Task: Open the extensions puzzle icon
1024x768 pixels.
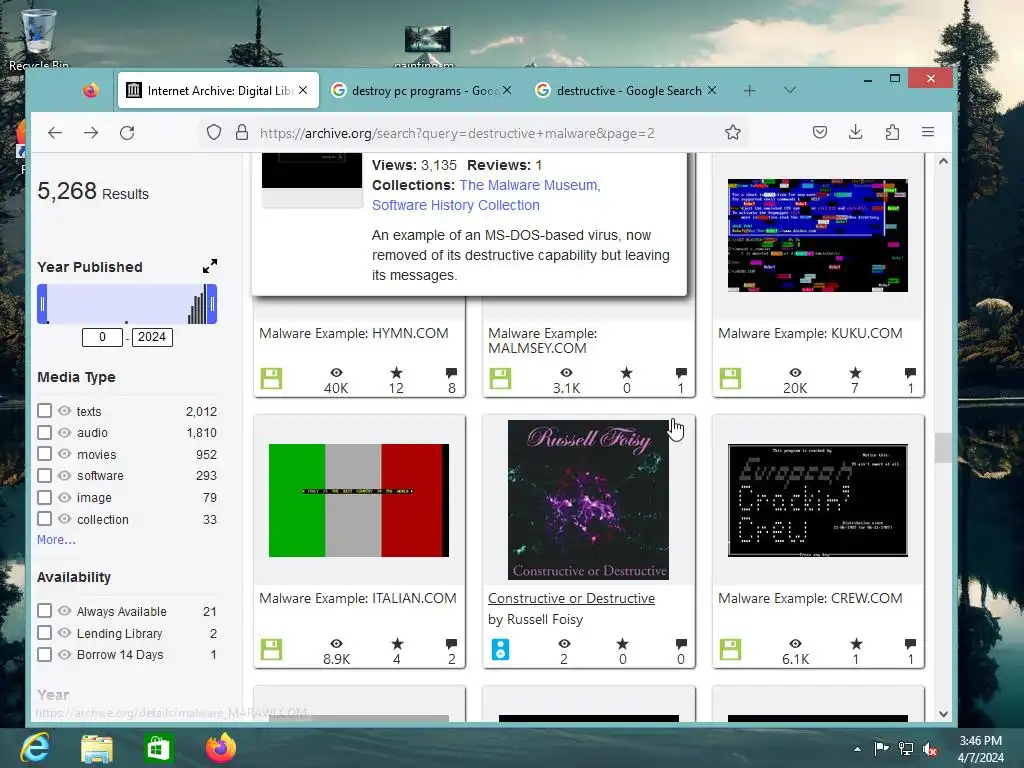Action: coord(892,133)
